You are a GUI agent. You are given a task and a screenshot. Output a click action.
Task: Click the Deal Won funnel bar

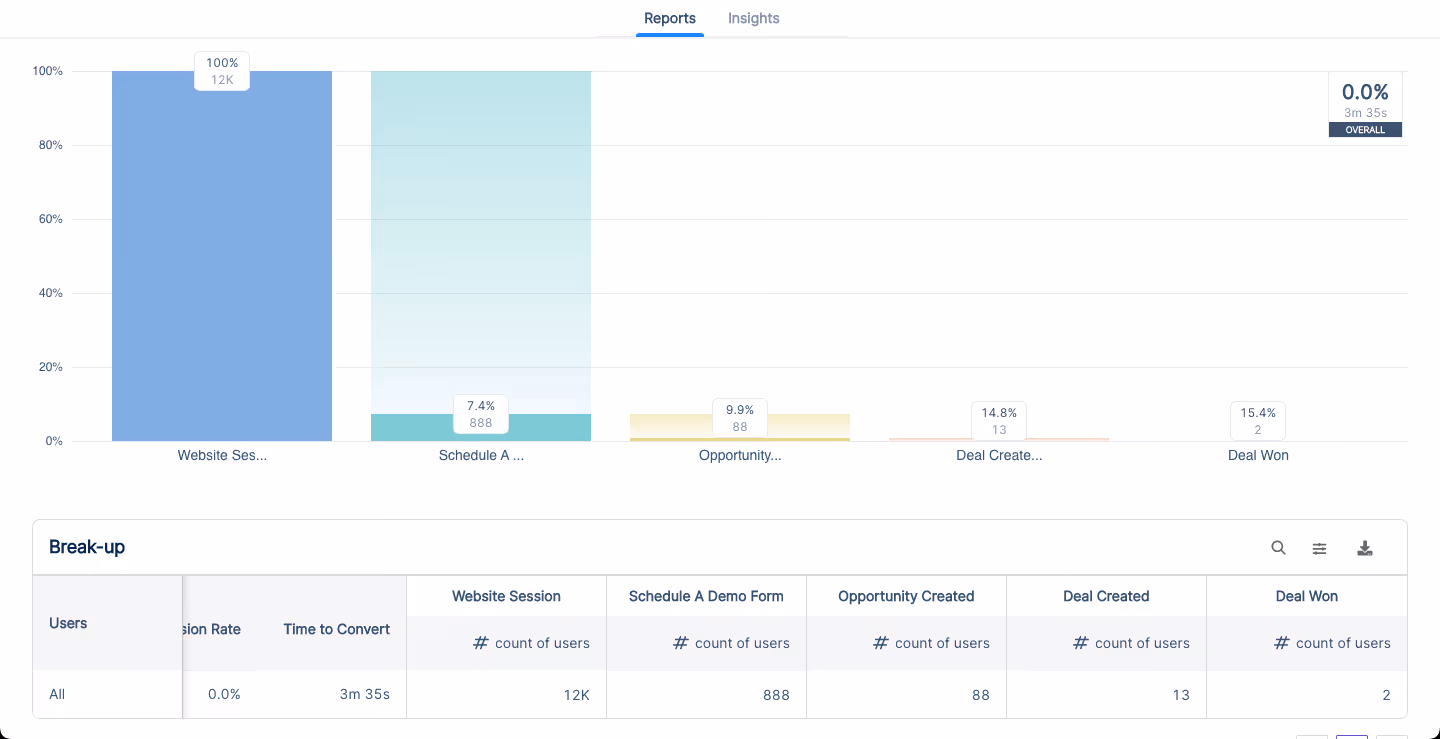click(x=1257, y=437)
